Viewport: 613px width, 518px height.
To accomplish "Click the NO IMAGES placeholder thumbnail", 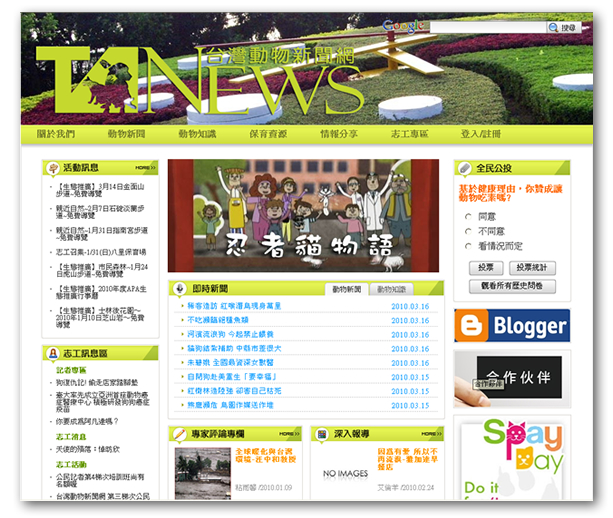I will (345, 473).
